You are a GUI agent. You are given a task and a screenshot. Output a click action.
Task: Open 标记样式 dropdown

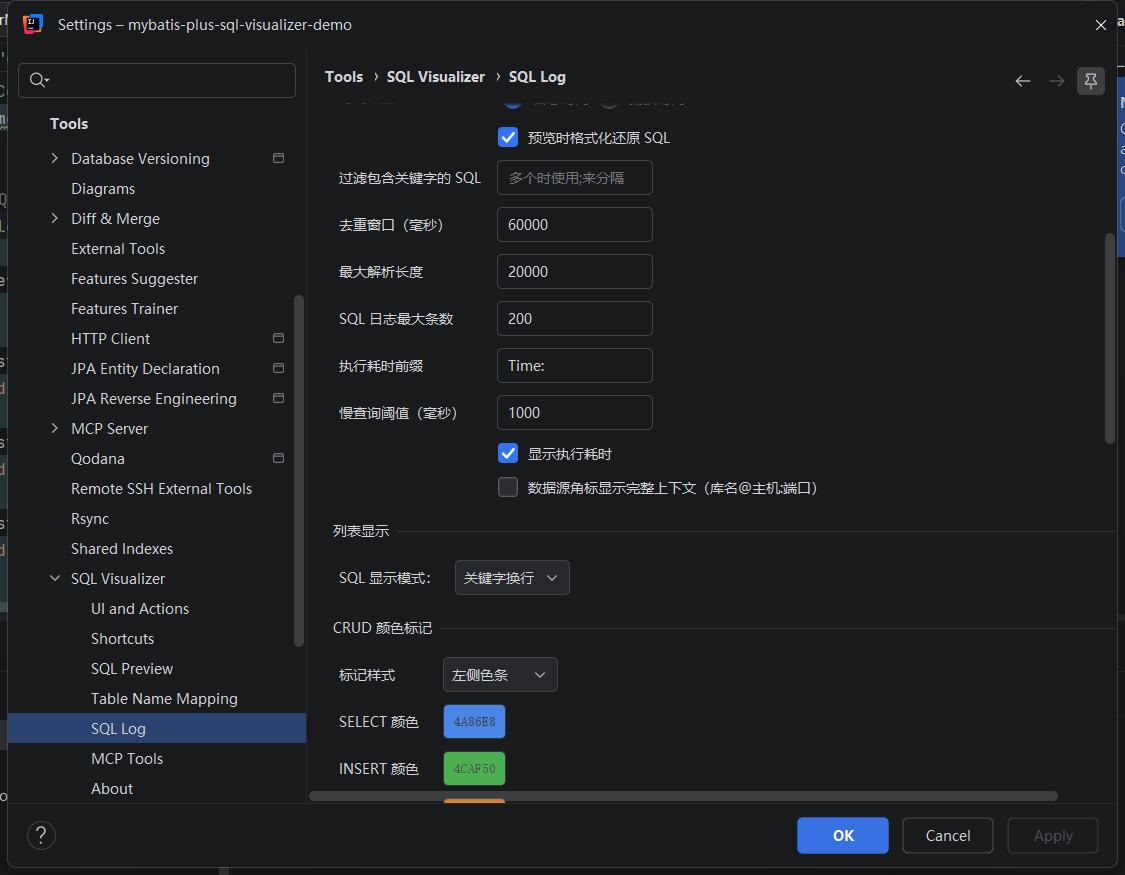click(500, 674)
